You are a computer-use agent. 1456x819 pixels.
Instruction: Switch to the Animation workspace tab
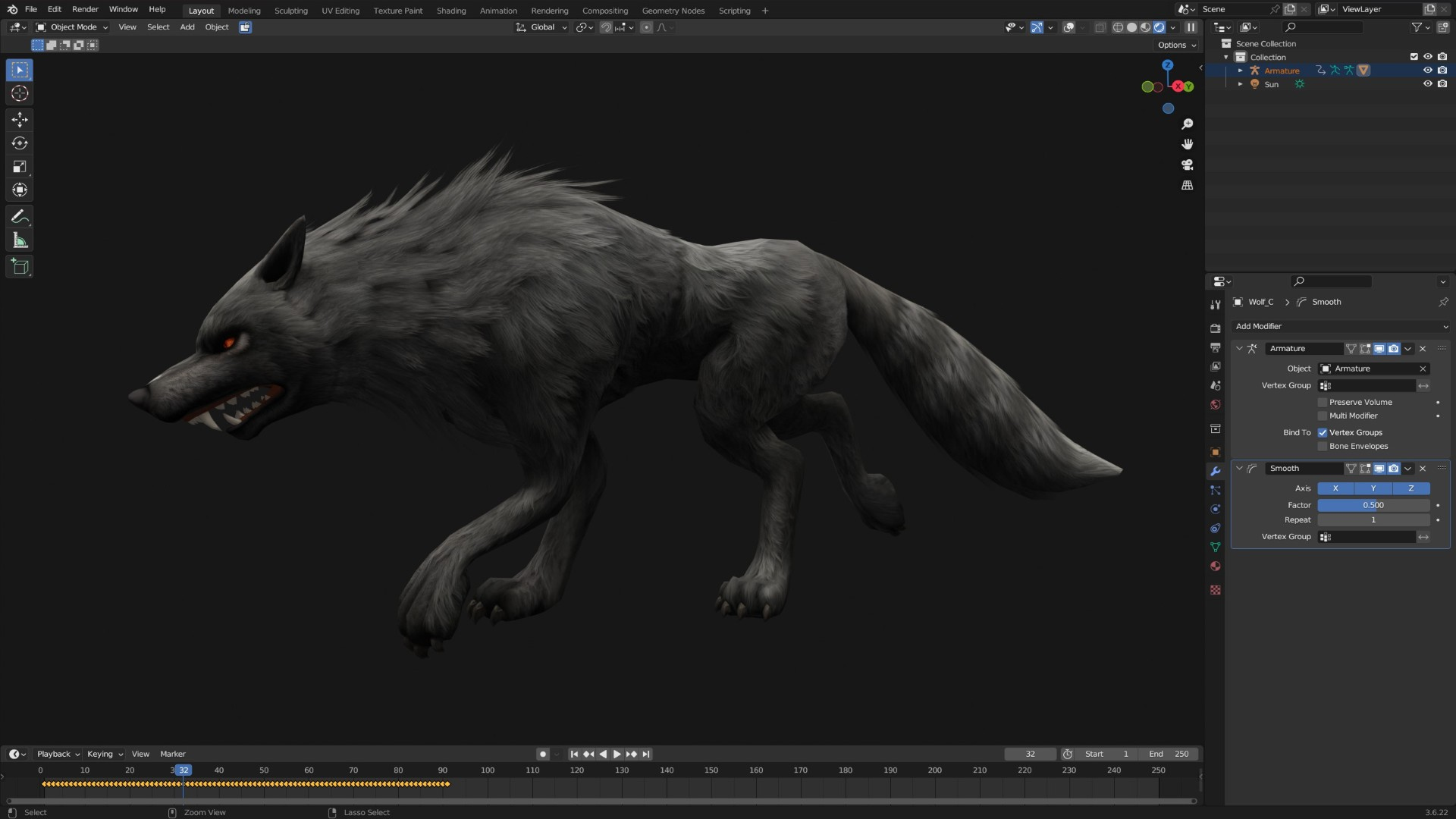pyautogui.click(x=498, y=11)
